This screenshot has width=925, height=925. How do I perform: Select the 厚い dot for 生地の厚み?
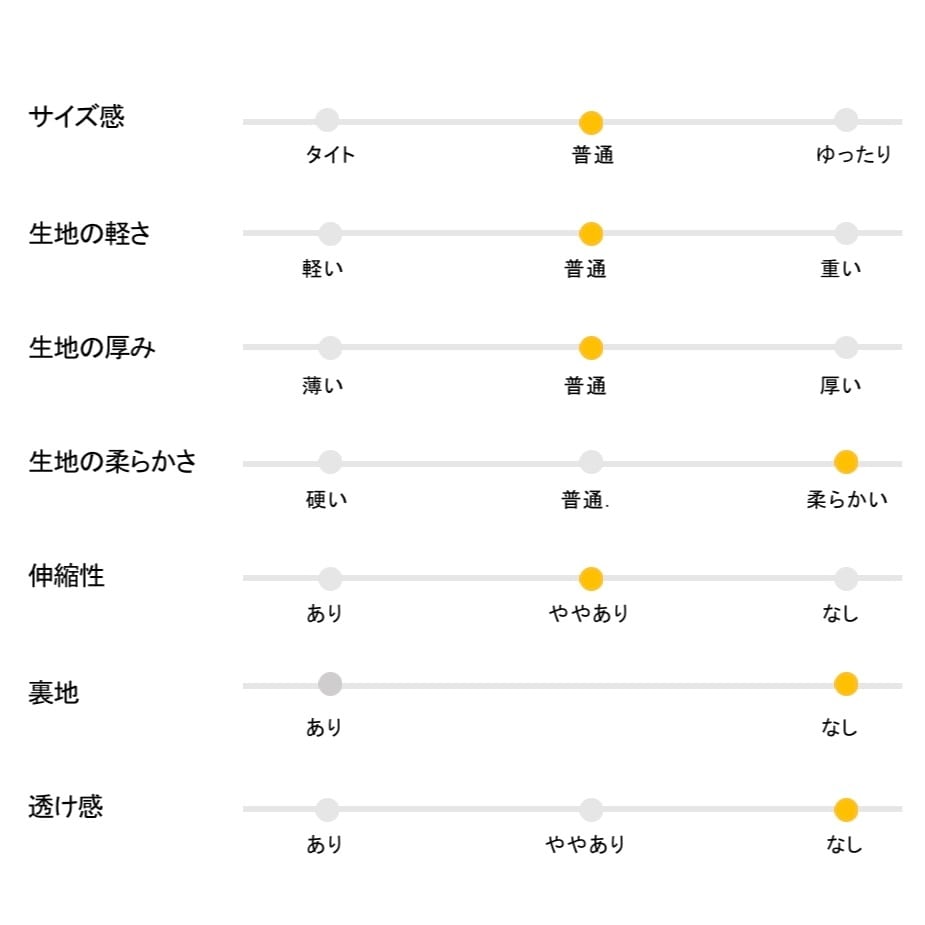pyautogui.click(x=846, y=348)
